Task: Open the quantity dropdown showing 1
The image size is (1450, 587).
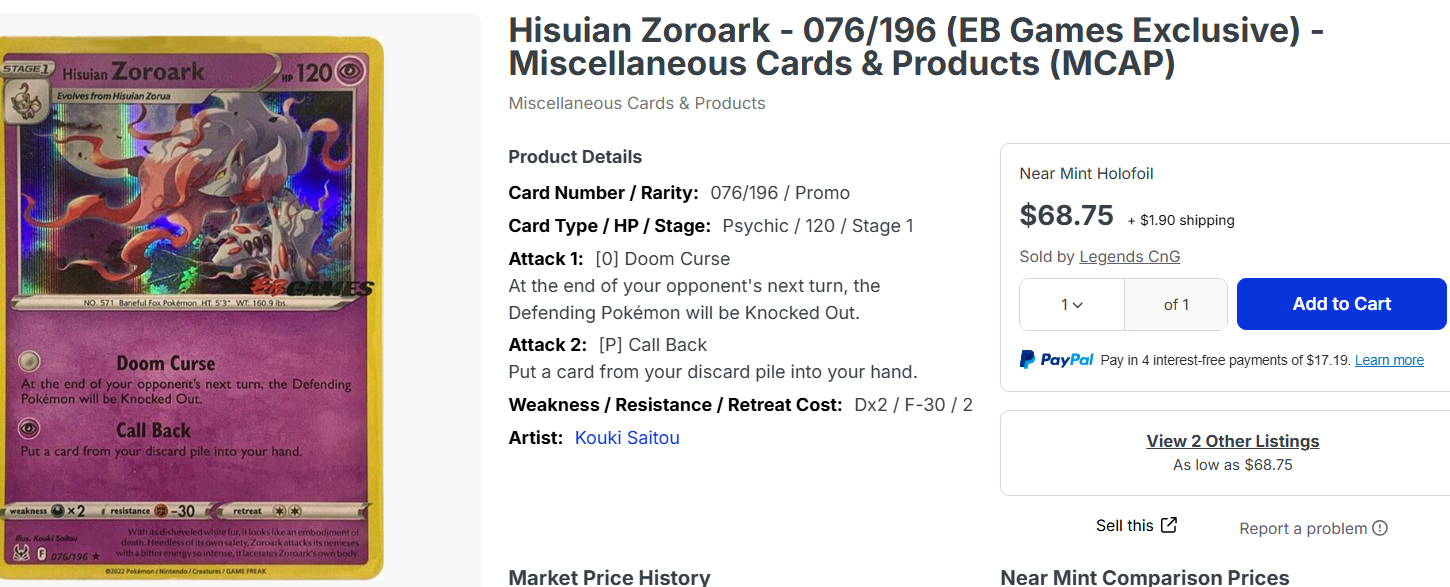Action: click(1072, 304)
